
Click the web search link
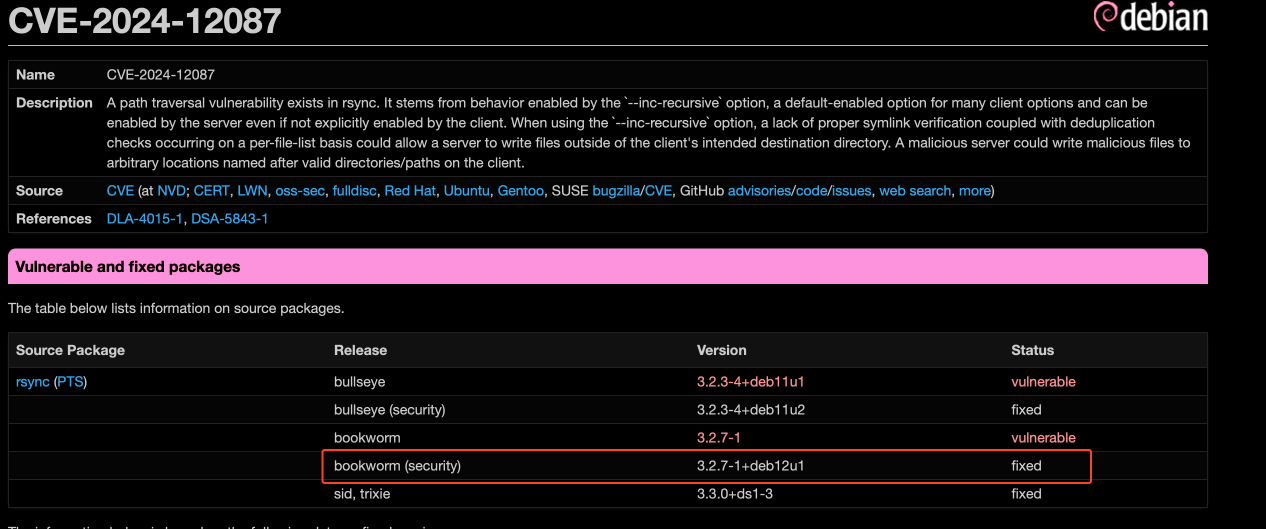coord(914,191)
